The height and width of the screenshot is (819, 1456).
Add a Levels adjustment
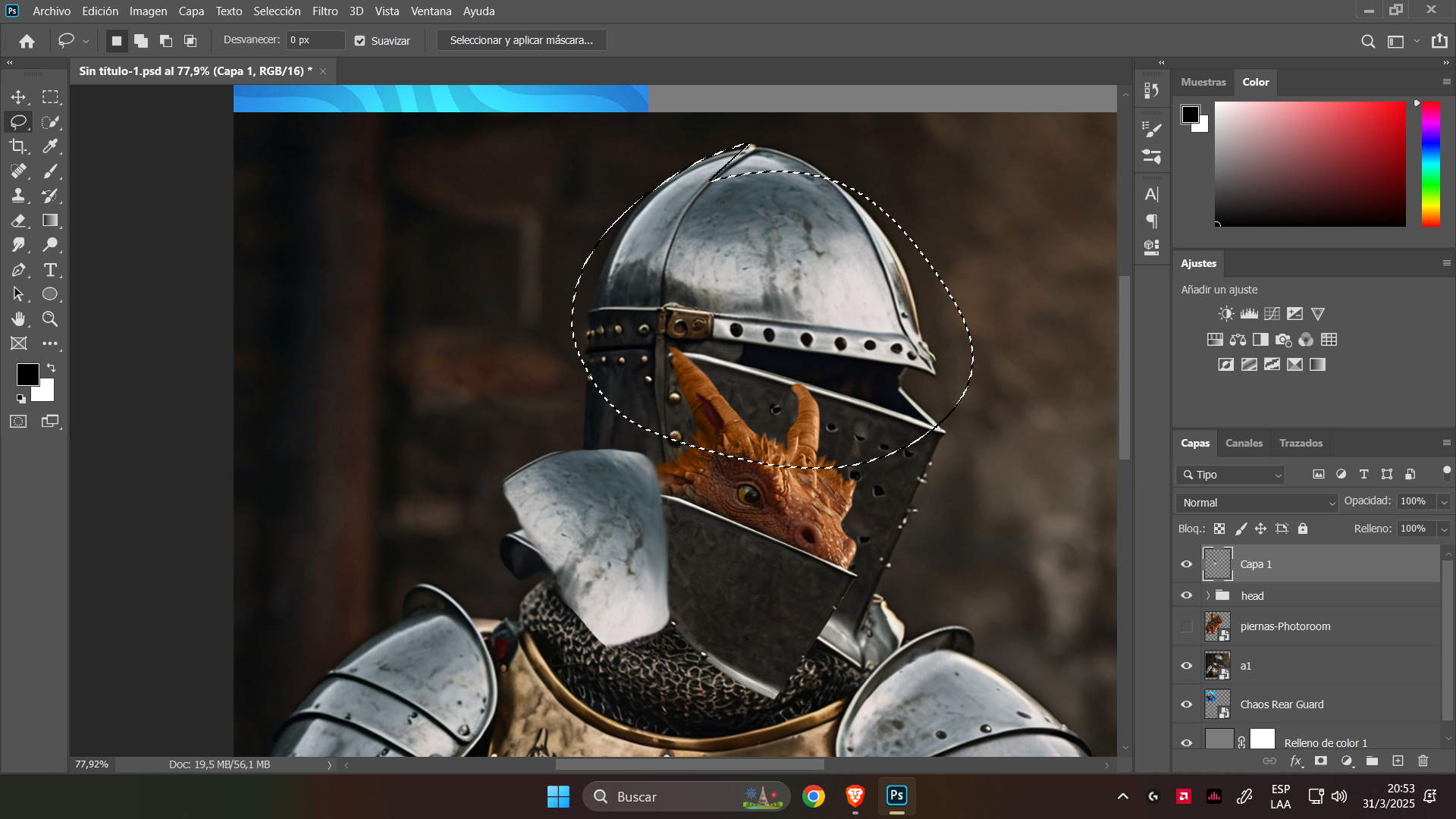[x=1249, y=314]
